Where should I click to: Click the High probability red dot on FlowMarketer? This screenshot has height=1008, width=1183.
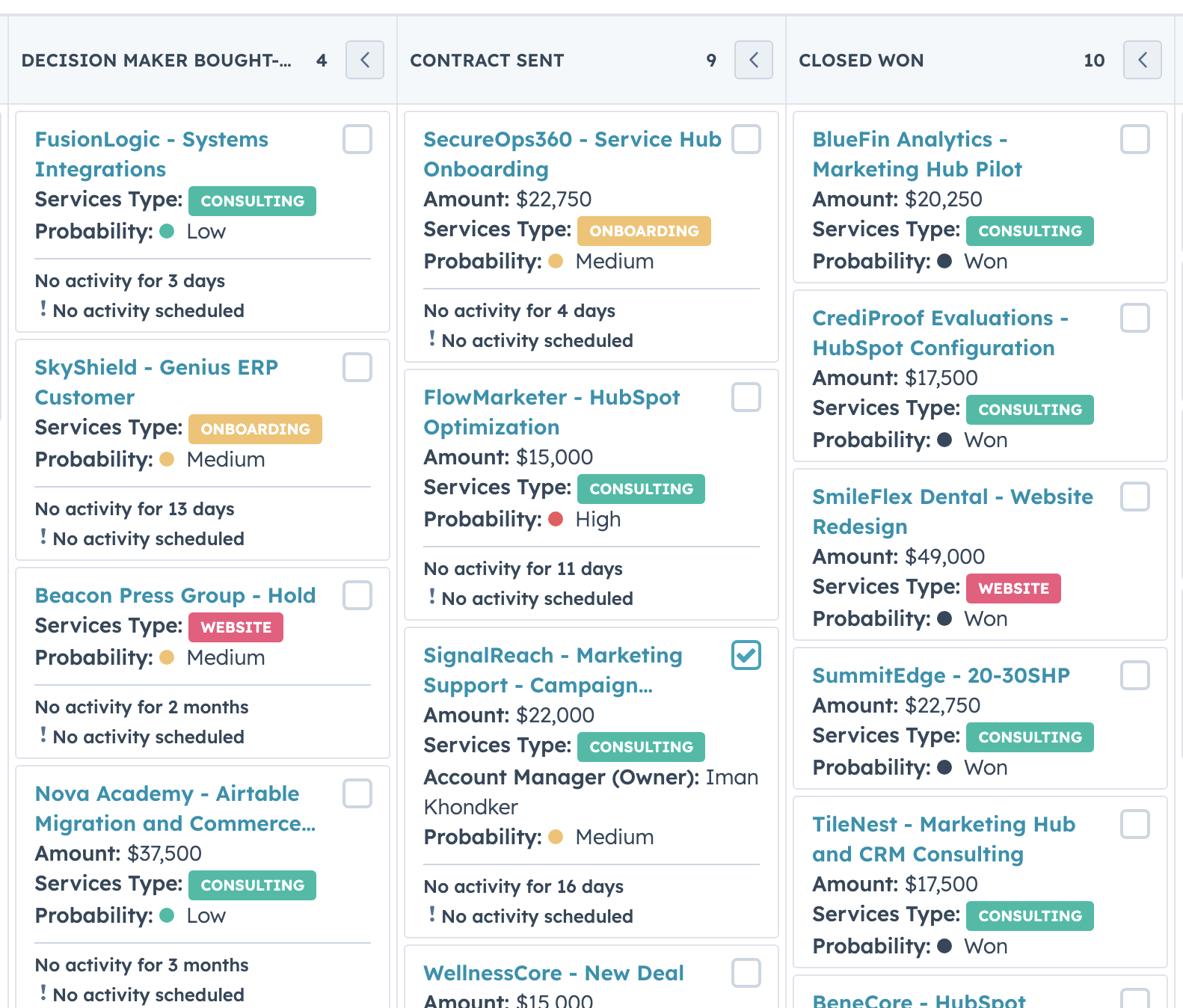pos(556,519)
